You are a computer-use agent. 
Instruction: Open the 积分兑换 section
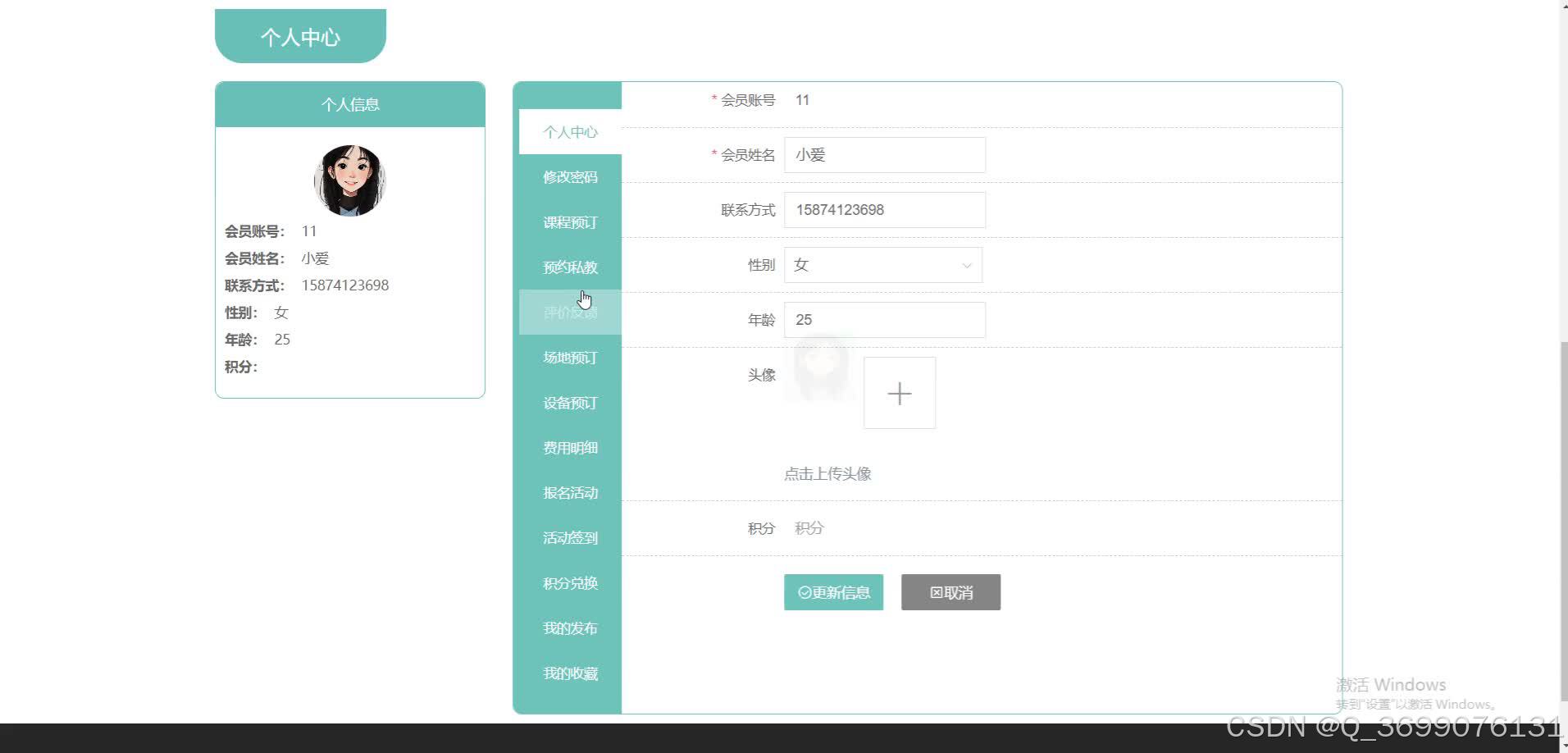coord(570,582)
